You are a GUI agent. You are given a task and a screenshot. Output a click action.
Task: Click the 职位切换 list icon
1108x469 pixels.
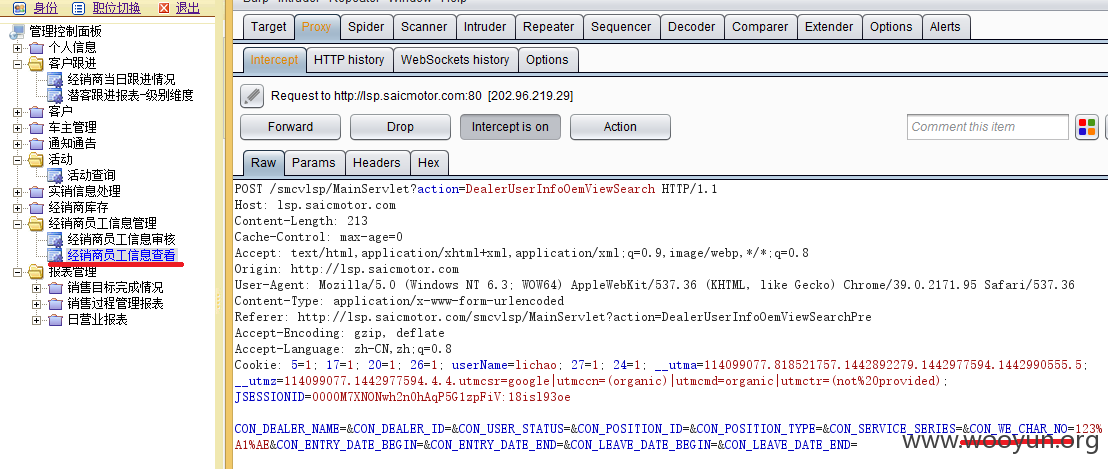(78, 8)
